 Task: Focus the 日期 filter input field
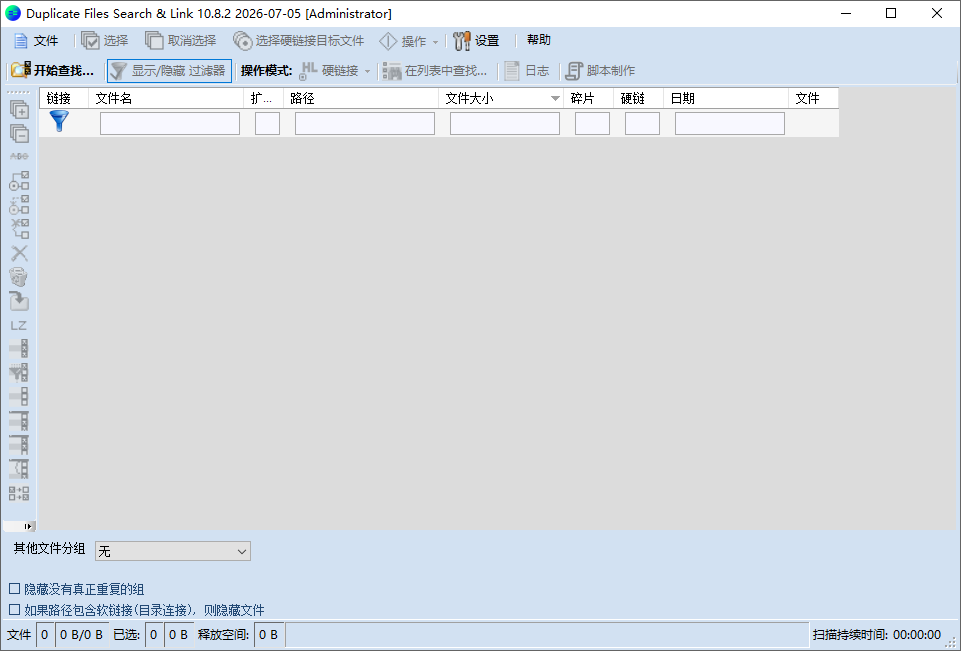[730, 123]
